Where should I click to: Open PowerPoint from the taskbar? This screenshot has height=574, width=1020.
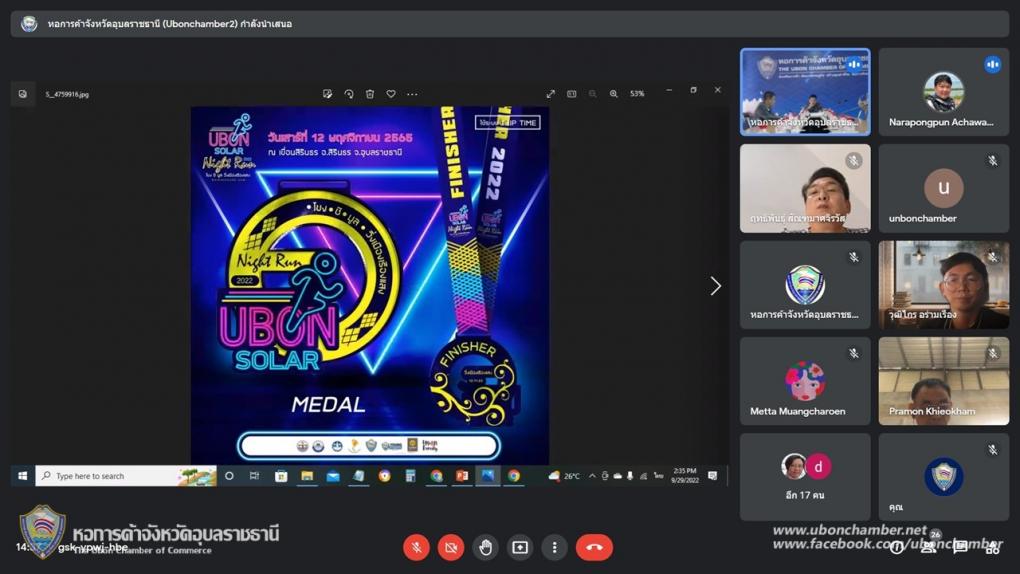tap(462, 476)
